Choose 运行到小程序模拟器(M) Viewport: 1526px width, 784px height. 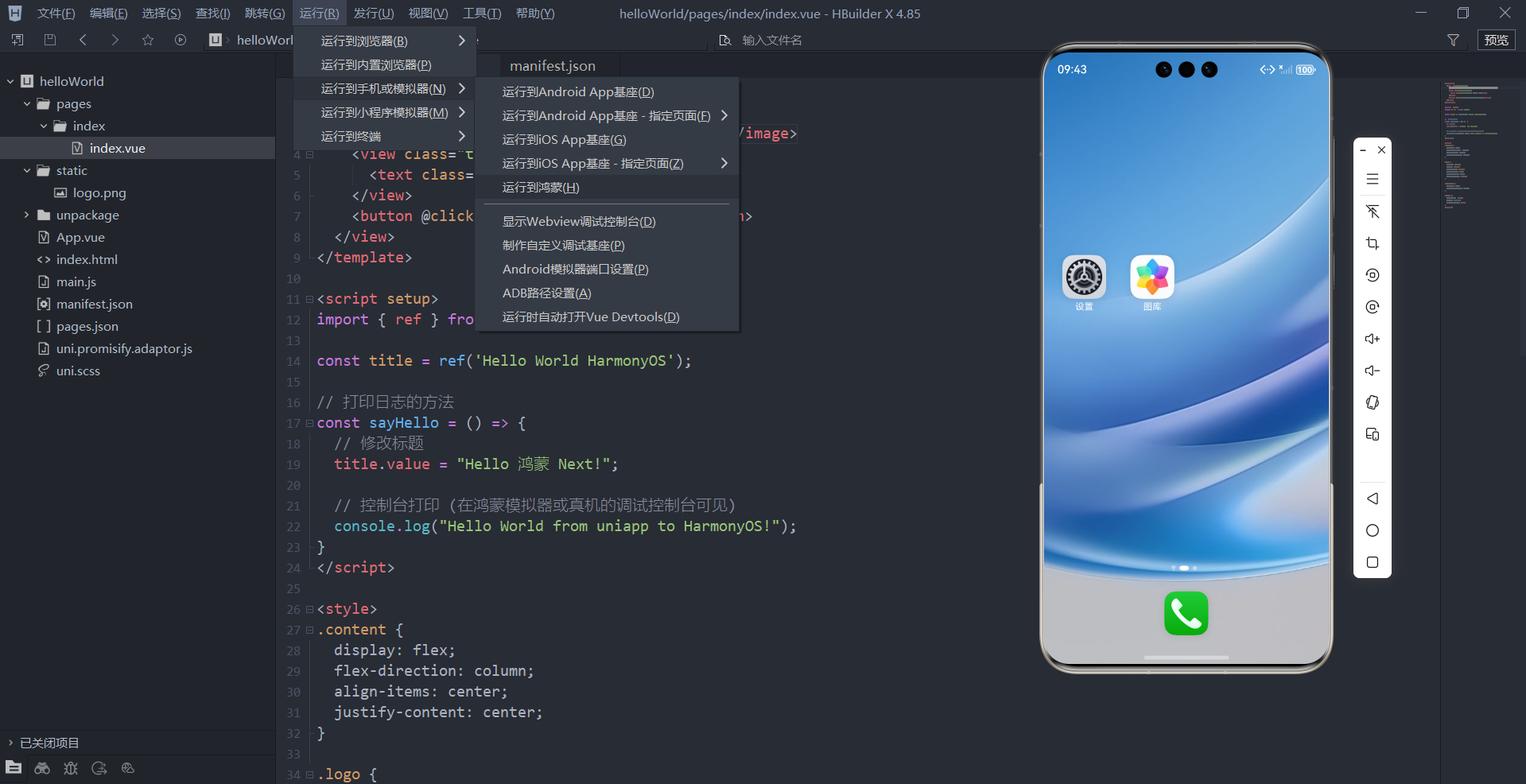(x=385, y=112)
